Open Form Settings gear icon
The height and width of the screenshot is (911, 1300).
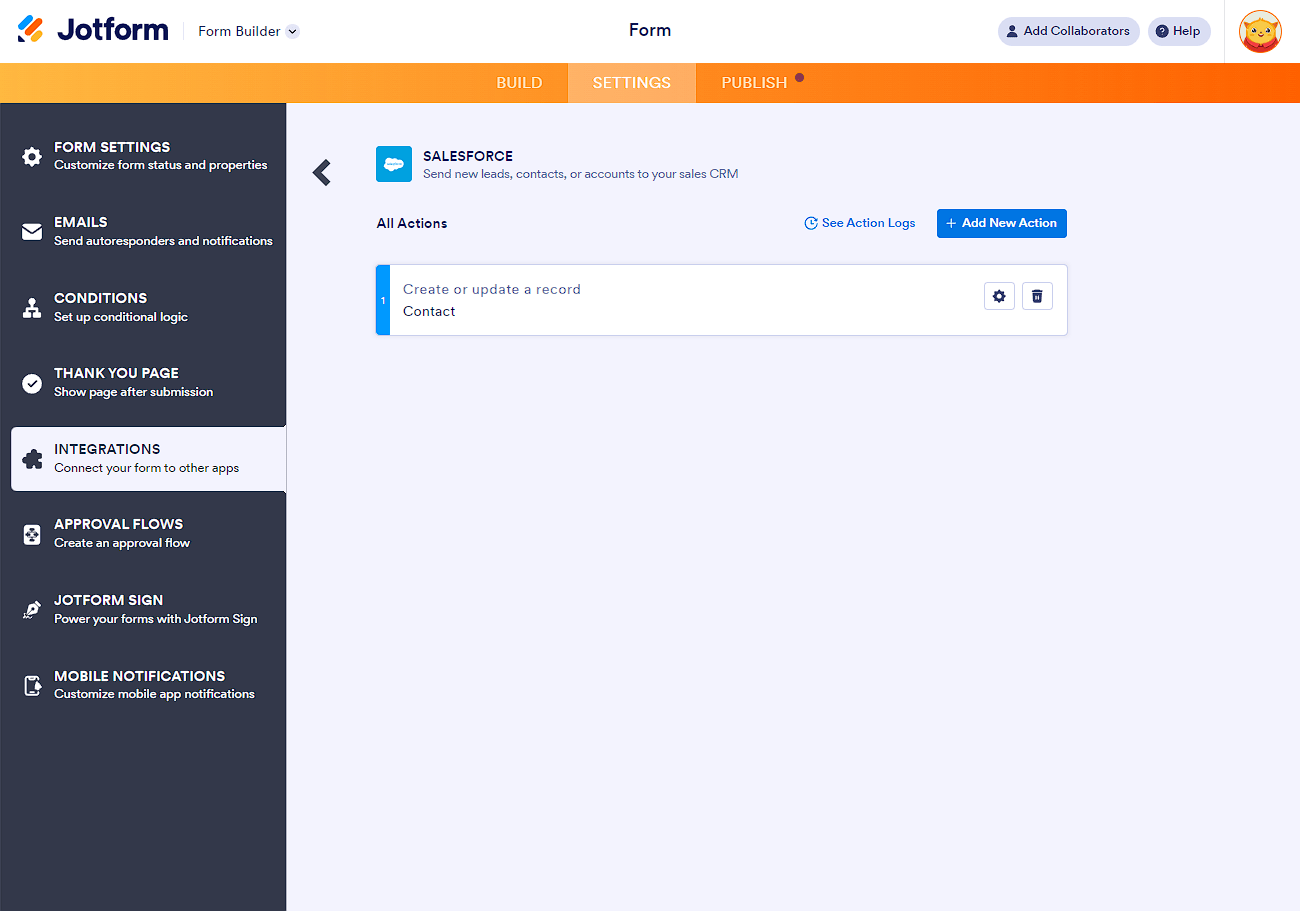click(32, 156)
